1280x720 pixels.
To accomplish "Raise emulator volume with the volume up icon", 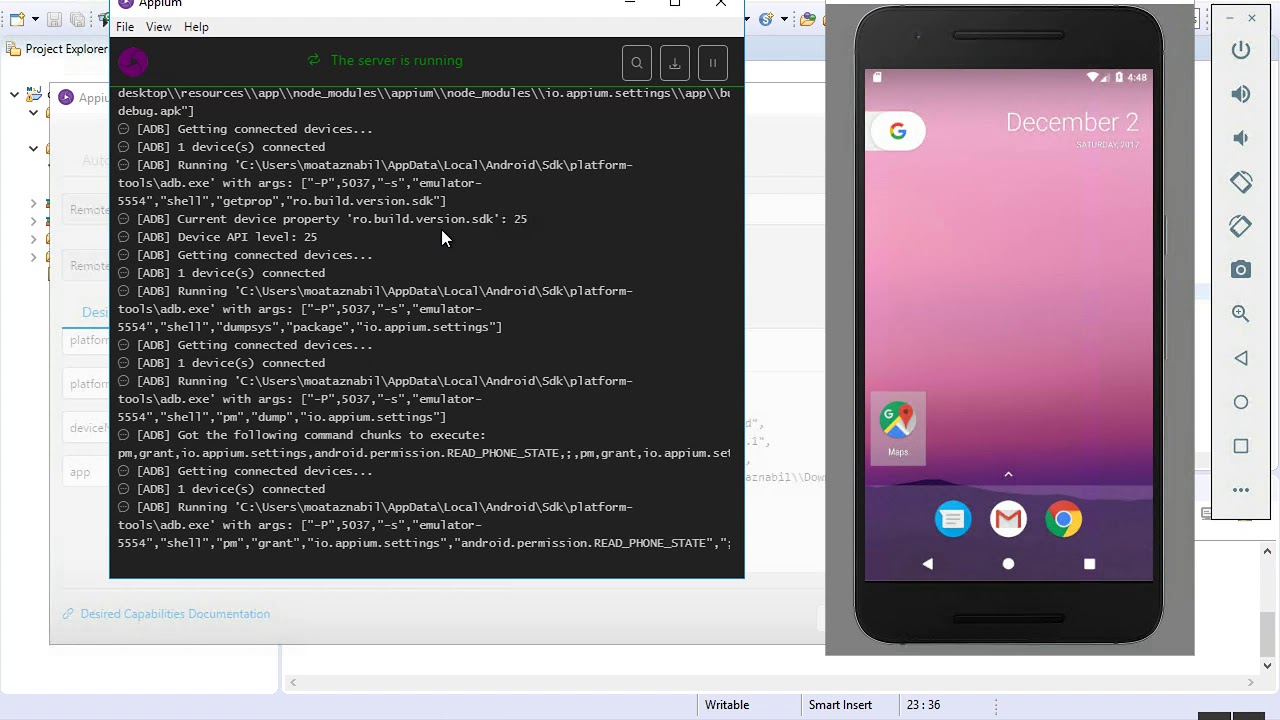I will [x=1241, y=94].
